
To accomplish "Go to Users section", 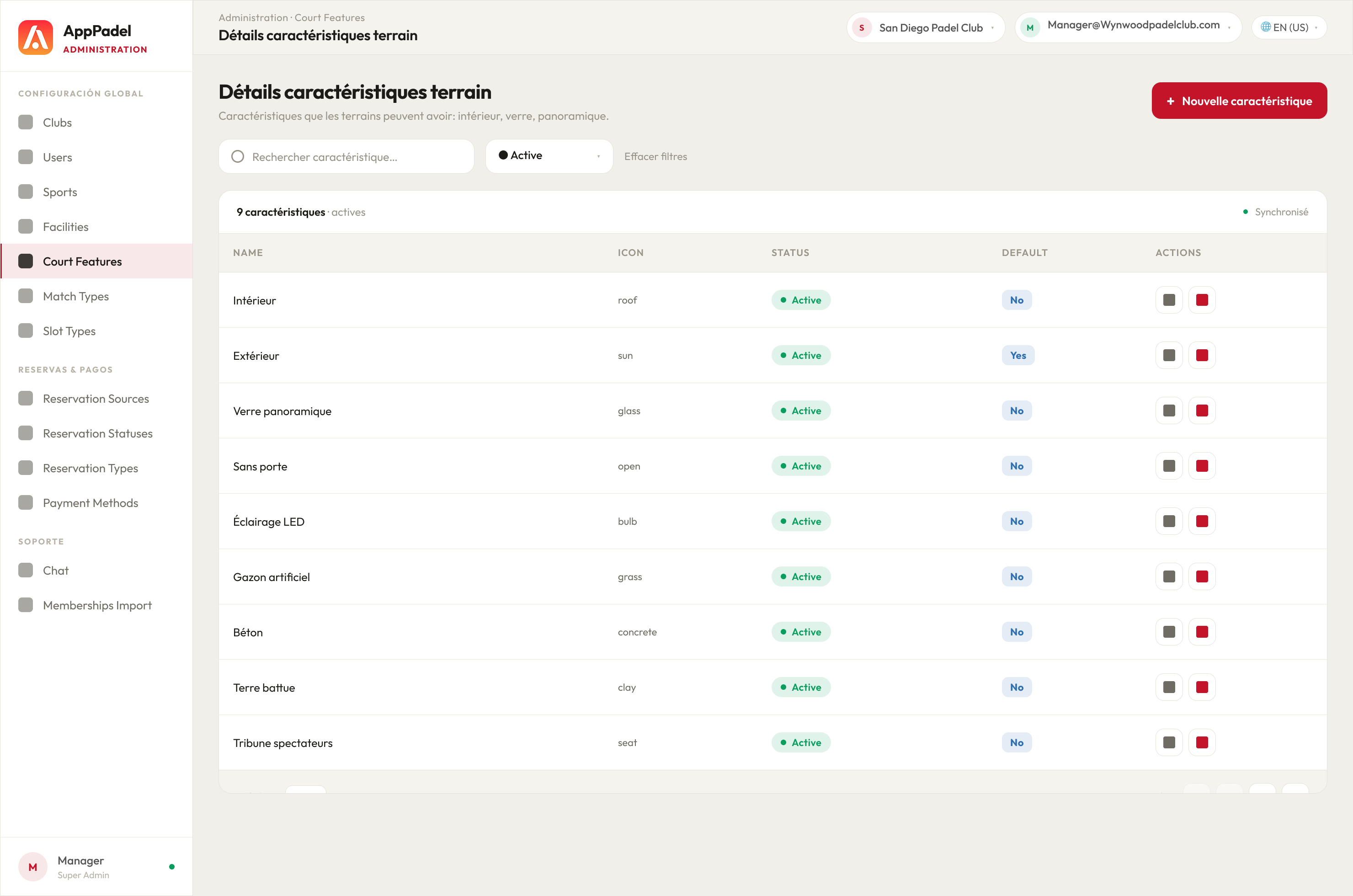I will [x=96, y=157].
